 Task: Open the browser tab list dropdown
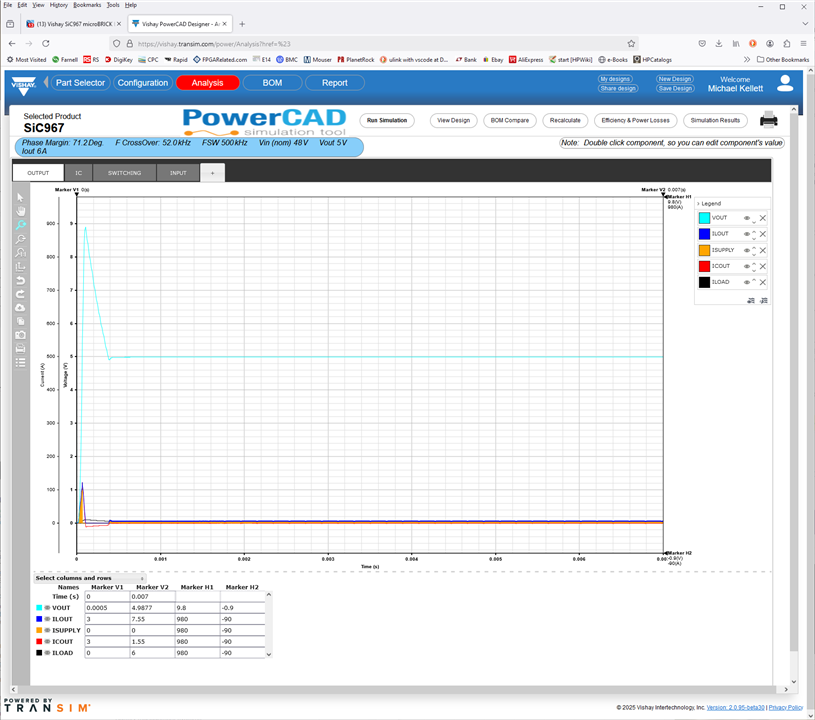tap(805, 23)
